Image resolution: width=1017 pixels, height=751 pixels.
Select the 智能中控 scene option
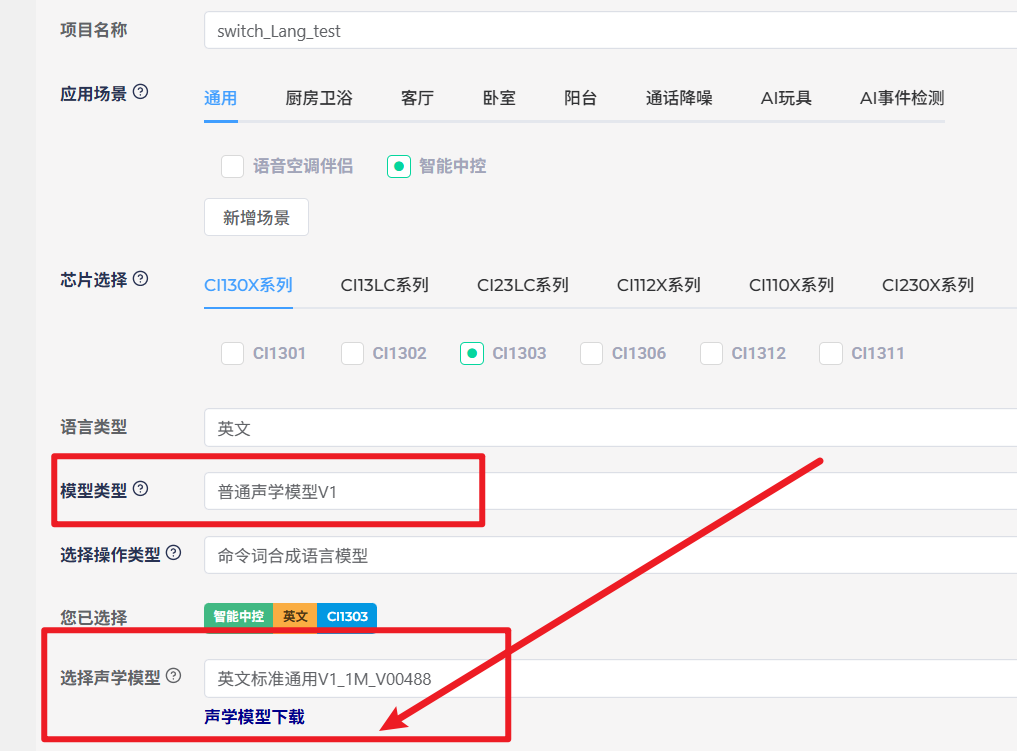click(x=399, y=166)
